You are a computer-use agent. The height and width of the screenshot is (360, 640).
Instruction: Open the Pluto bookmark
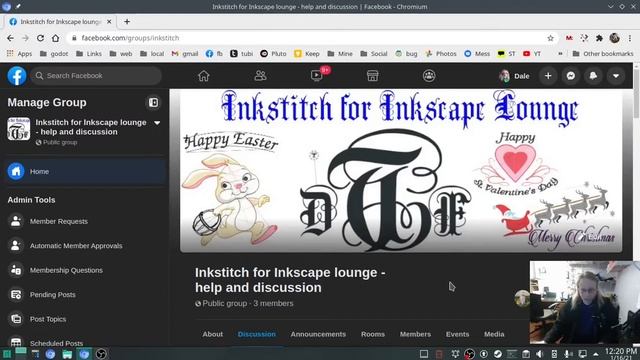tap(273, 53)
